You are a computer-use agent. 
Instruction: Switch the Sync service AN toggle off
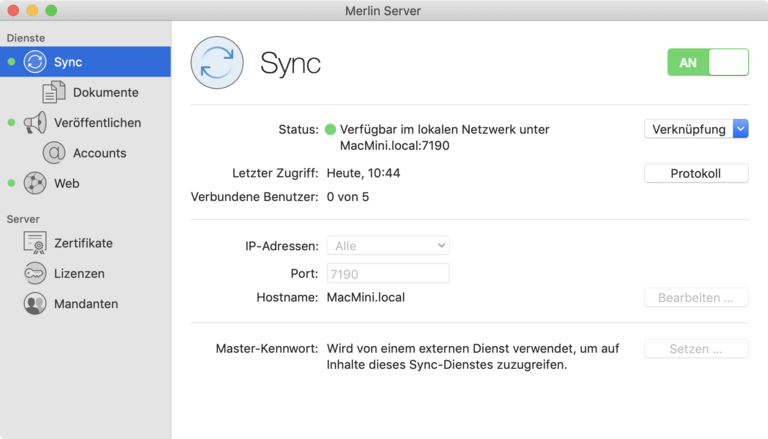708,62
